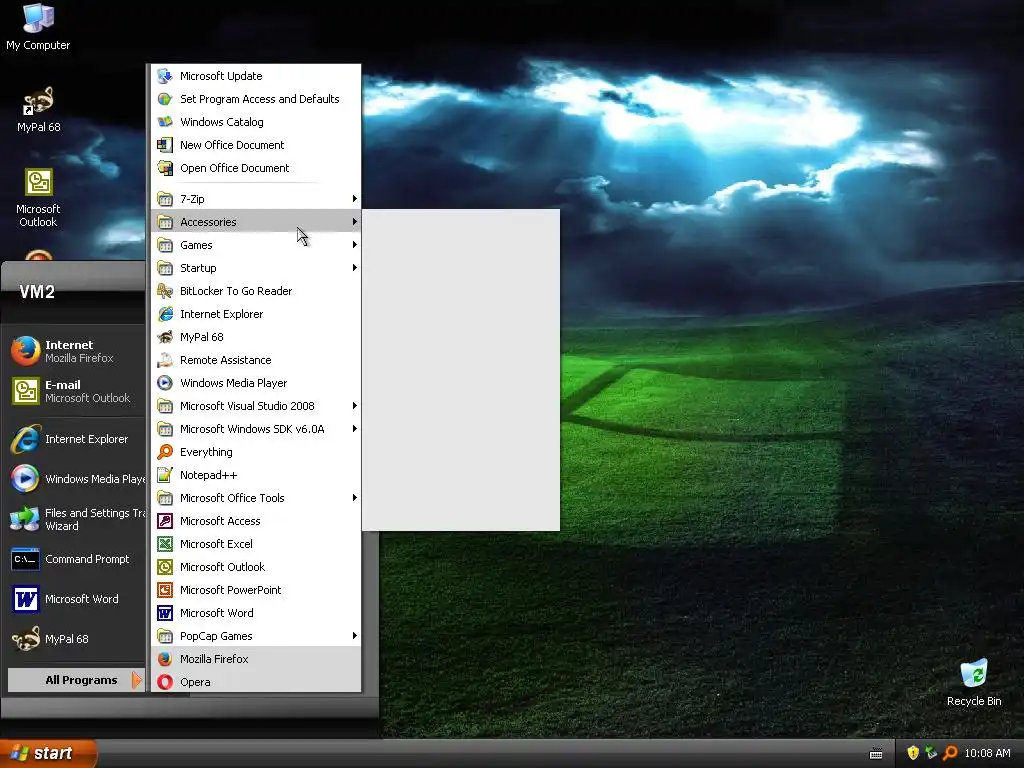The height and width of the screenshot is (768, 1024).
Task: Click the Open Office Document icon
Action: (165, 168)
